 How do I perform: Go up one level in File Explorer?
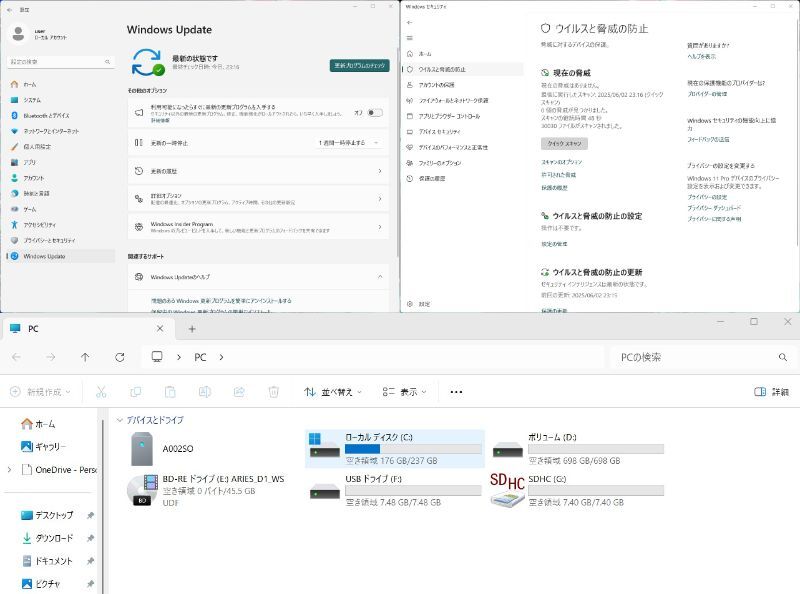click(85, 357)
